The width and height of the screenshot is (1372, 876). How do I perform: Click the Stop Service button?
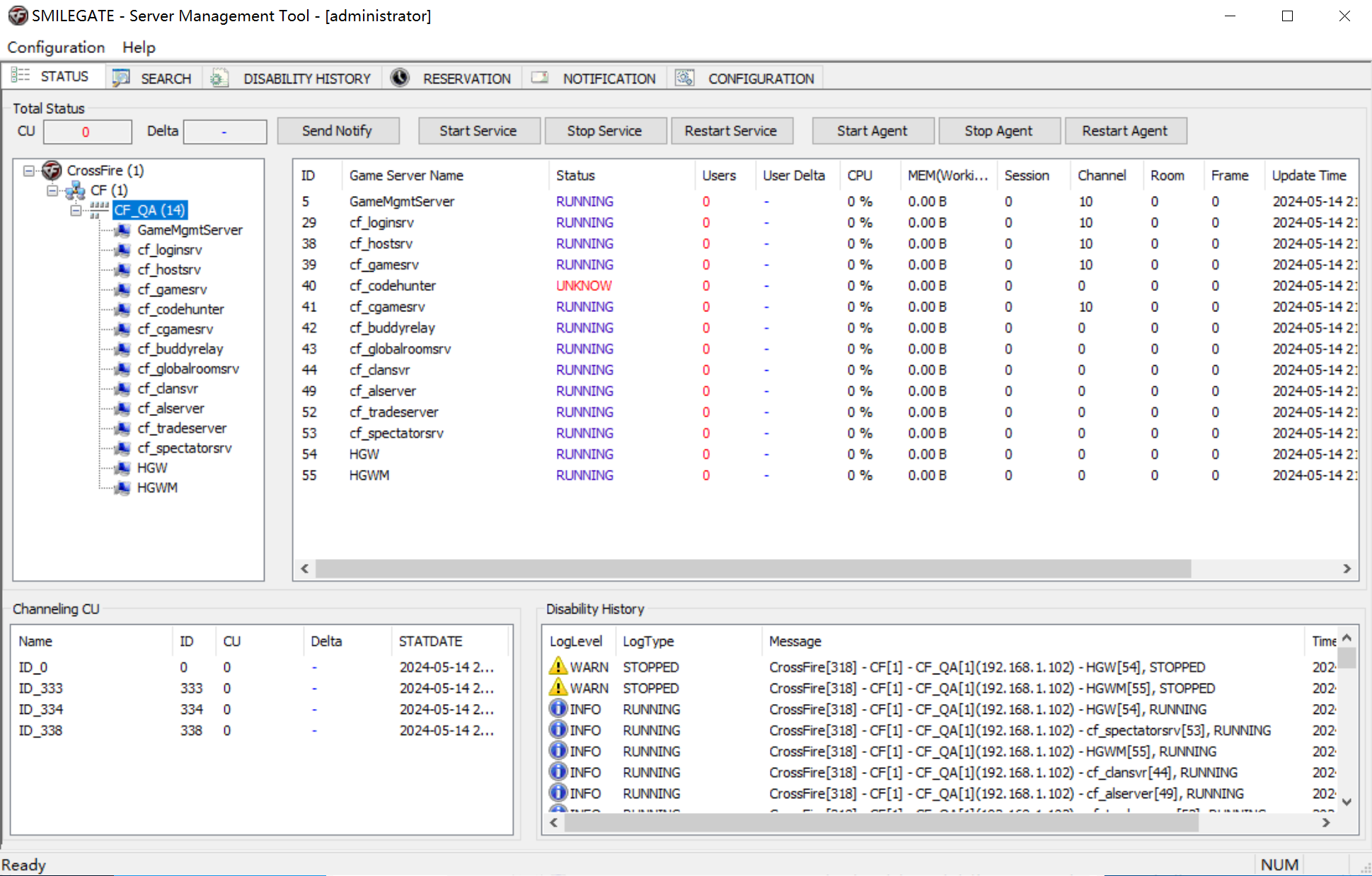coord(605,131)
